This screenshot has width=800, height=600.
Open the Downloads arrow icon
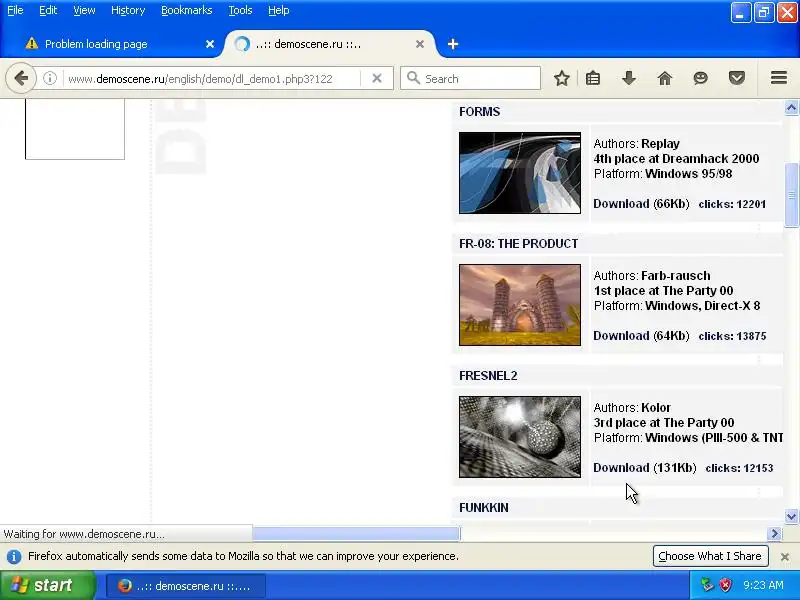[x=629, y=79]
